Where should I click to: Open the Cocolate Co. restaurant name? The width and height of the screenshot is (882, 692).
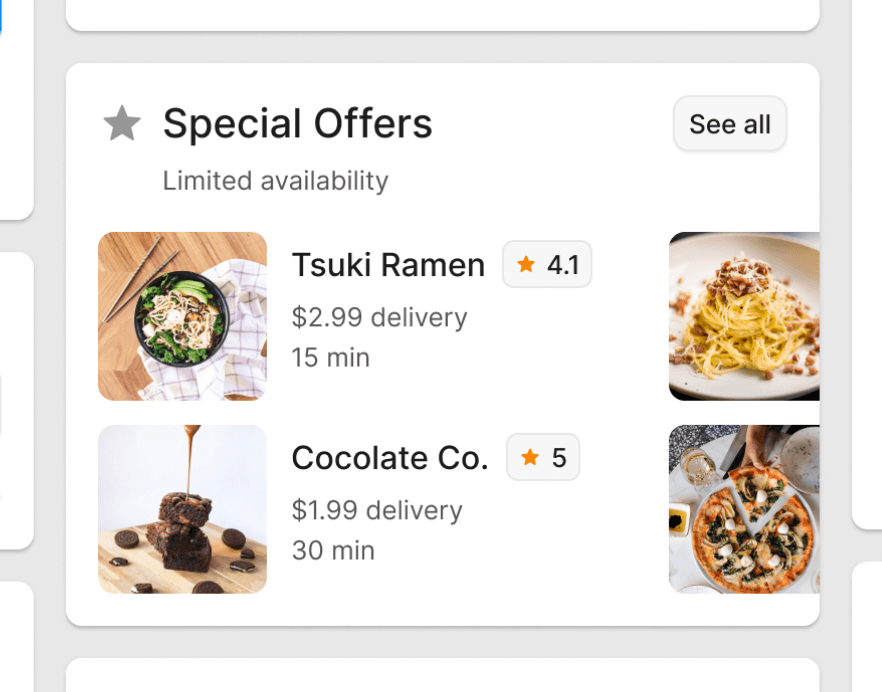pyautogui.click(x=390, y=458)
